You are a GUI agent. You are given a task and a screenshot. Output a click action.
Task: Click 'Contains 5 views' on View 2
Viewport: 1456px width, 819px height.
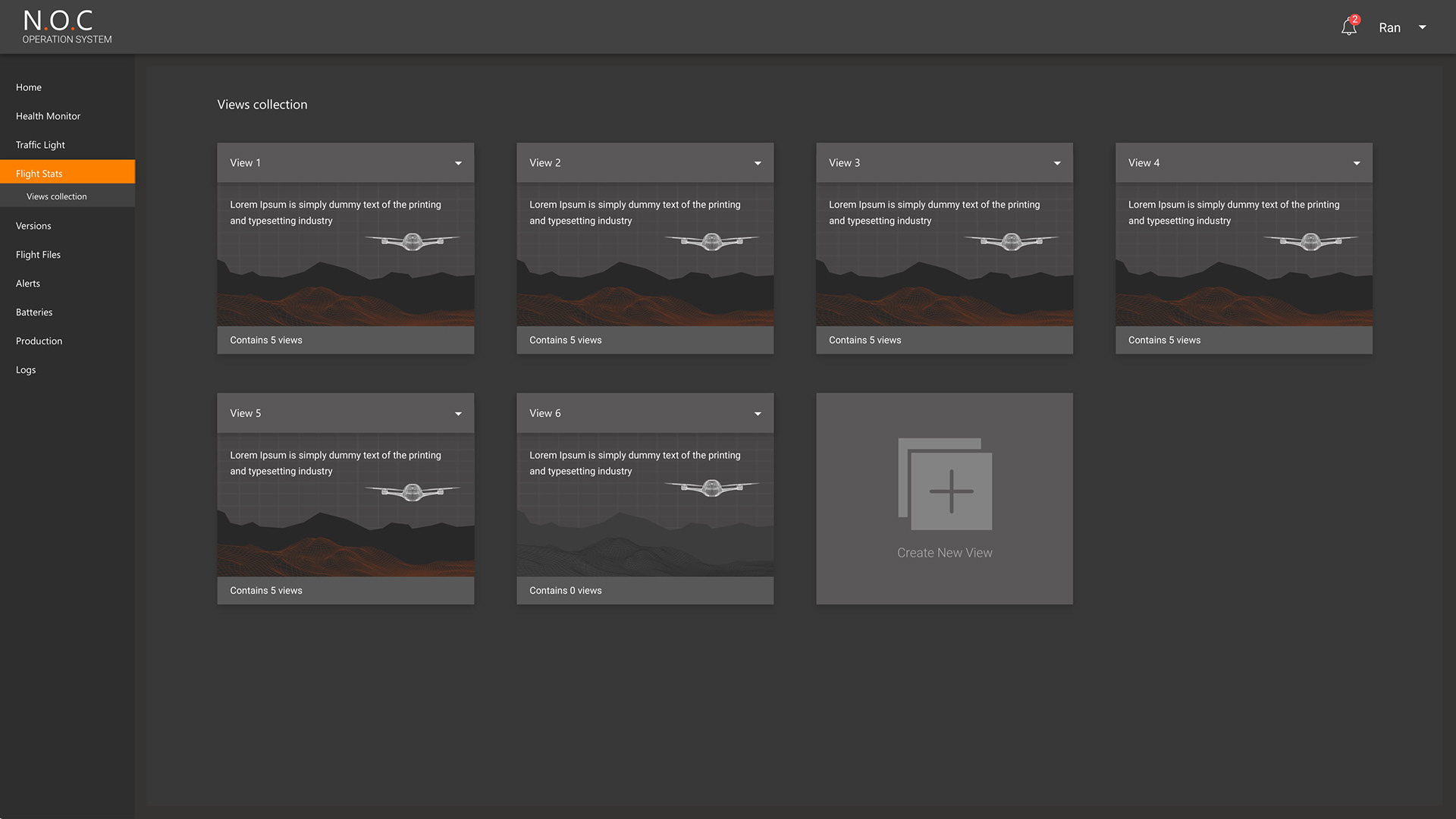[x=565, y=340]
